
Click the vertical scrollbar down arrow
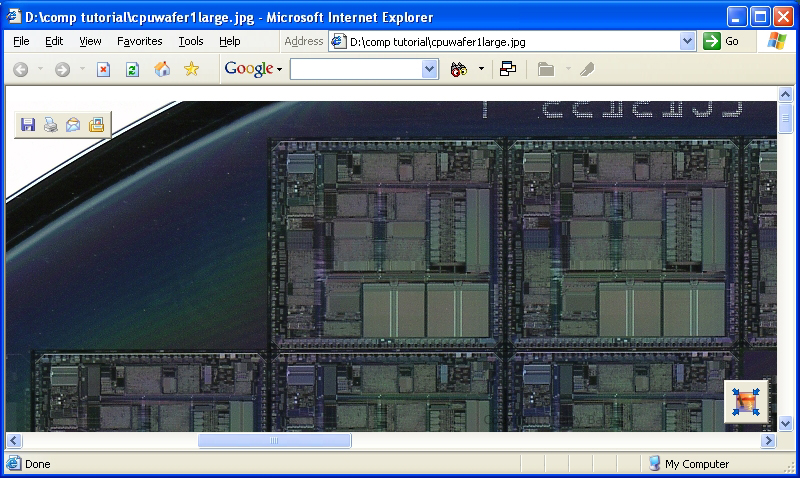(785, 423)
